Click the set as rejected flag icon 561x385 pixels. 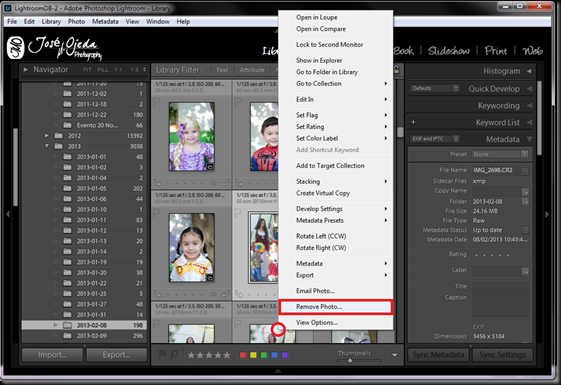pyautogui.click(x=174, y=355)
